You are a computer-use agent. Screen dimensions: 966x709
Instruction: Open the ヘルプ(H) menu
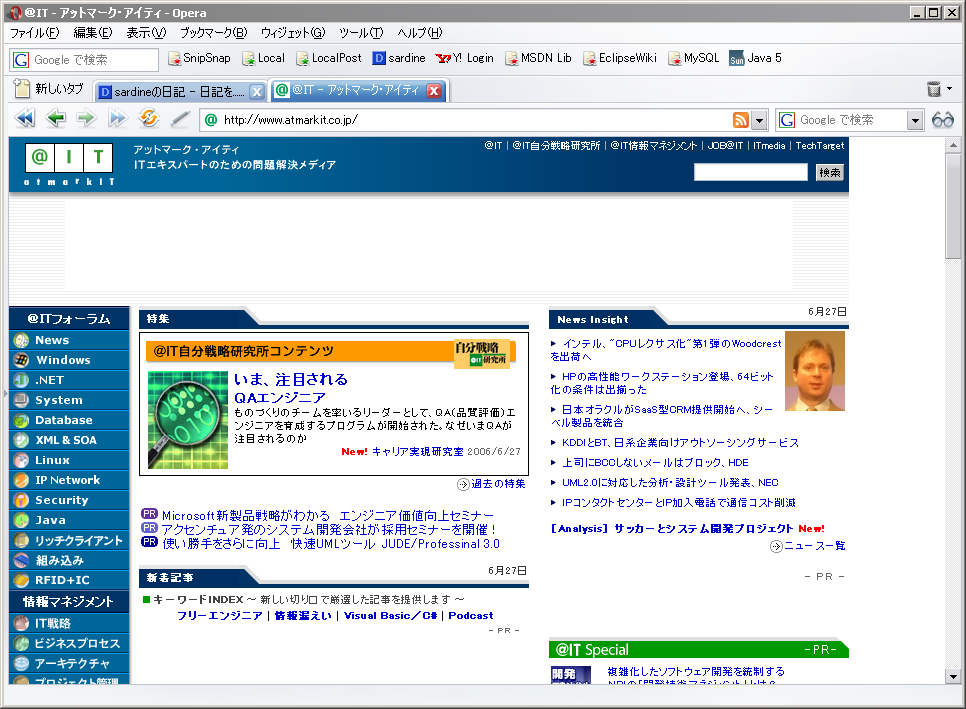pos(420,33)
